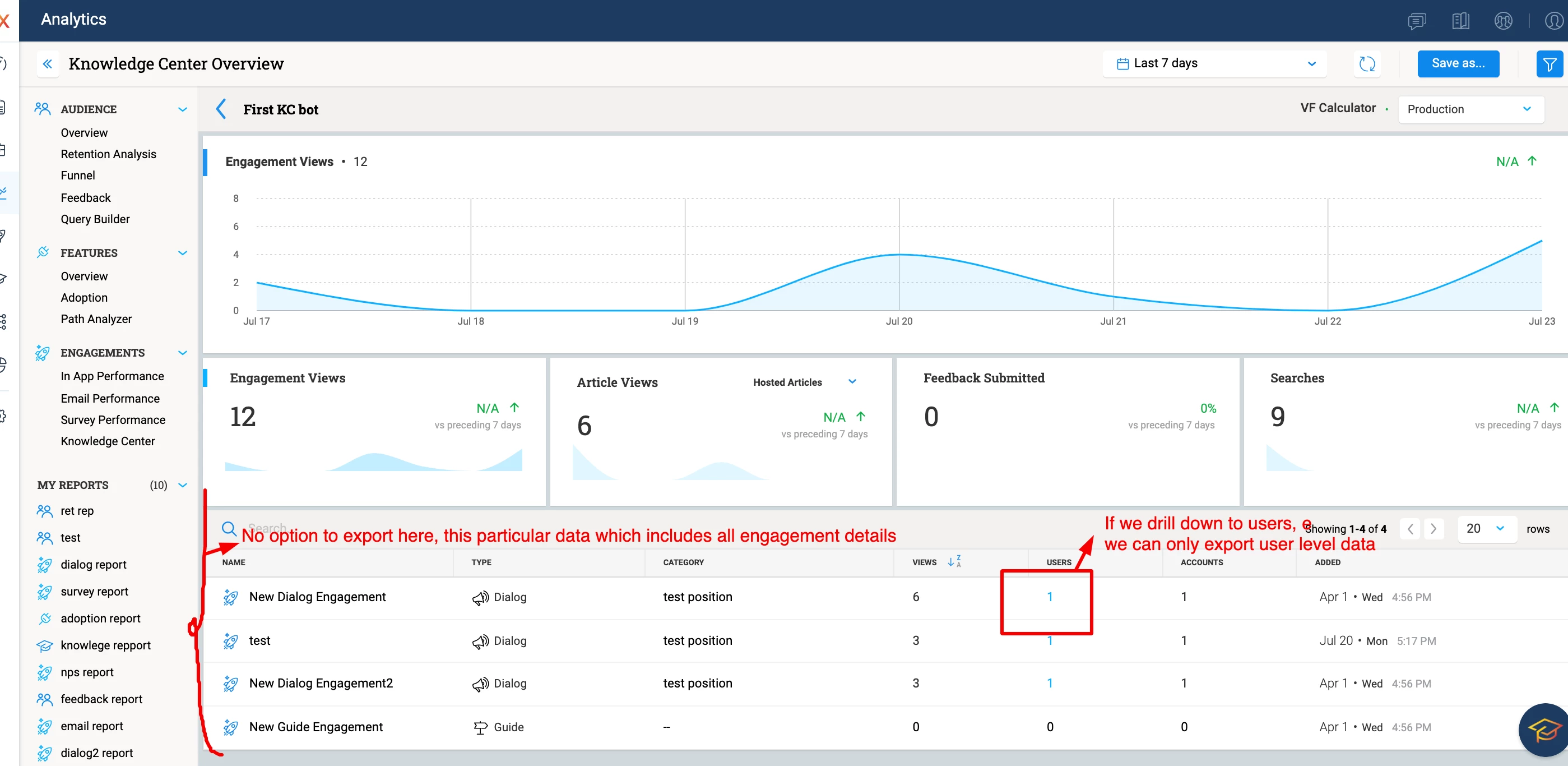The width and height of the screenshot is (1568, 766).
Task: Open users link for New Dialog Engagement2
Action: pyautogui.click(x=1050, y=683)
